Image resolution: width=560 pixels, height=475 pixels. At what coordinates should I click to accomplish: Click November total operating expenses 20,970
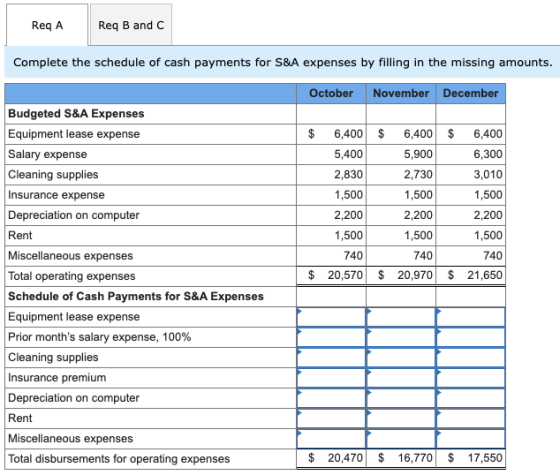[415, 275]
